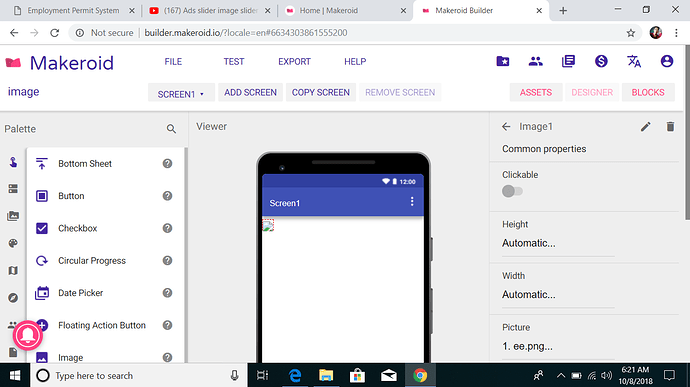
Task: Click the Makeroid logo
Action: 59,63
